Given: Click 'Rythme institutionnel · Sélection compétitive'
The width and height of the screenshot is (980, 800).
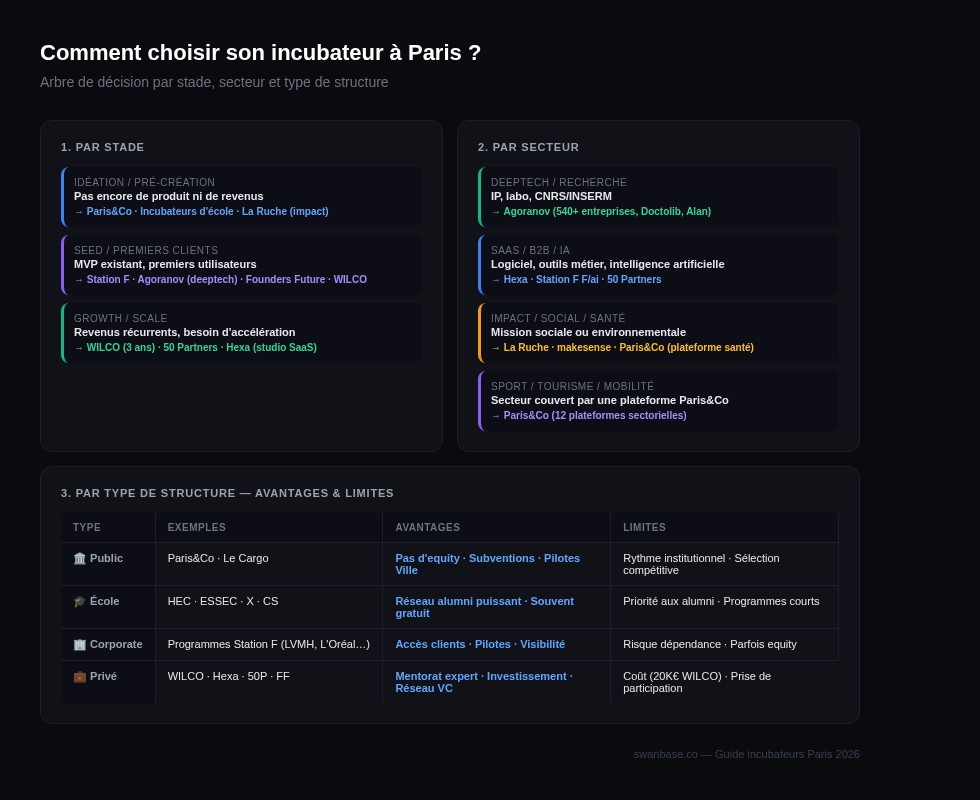Looking at the screenshot, I should (x=701, y=564).
